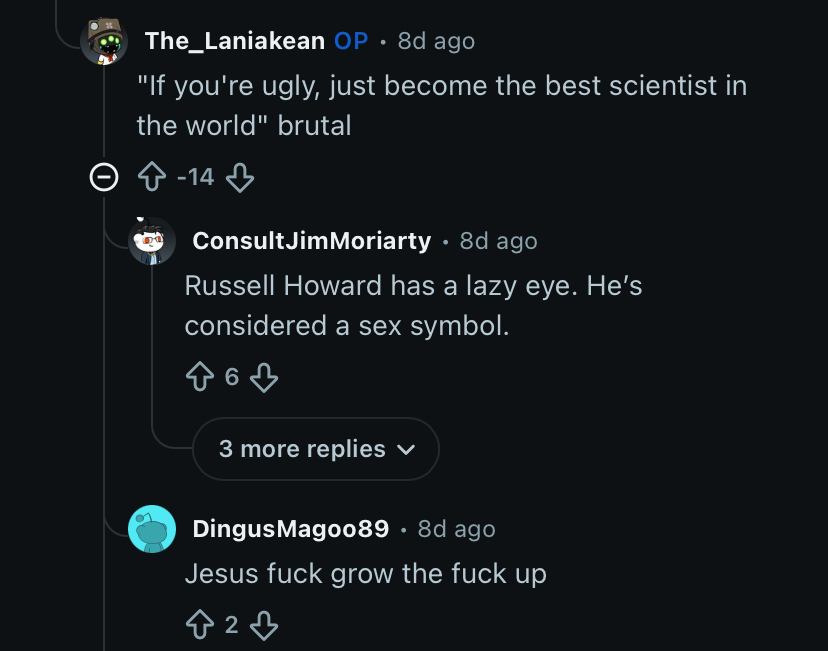Upvote ConsultJimMoriarty's Russell Howard comment
This screenshot has width=828, height=651.
(200, 377)
